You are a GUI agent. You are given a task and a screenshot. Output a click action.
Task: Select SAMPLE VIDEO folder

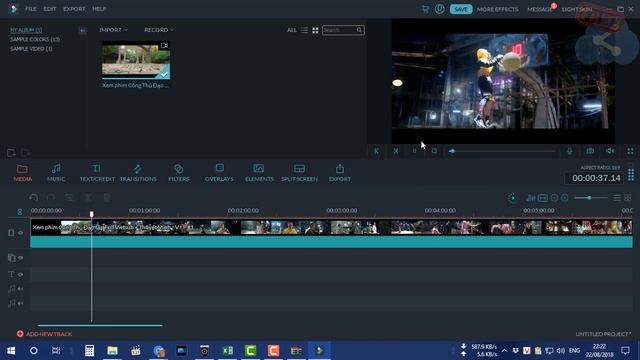tap(31, 49)
